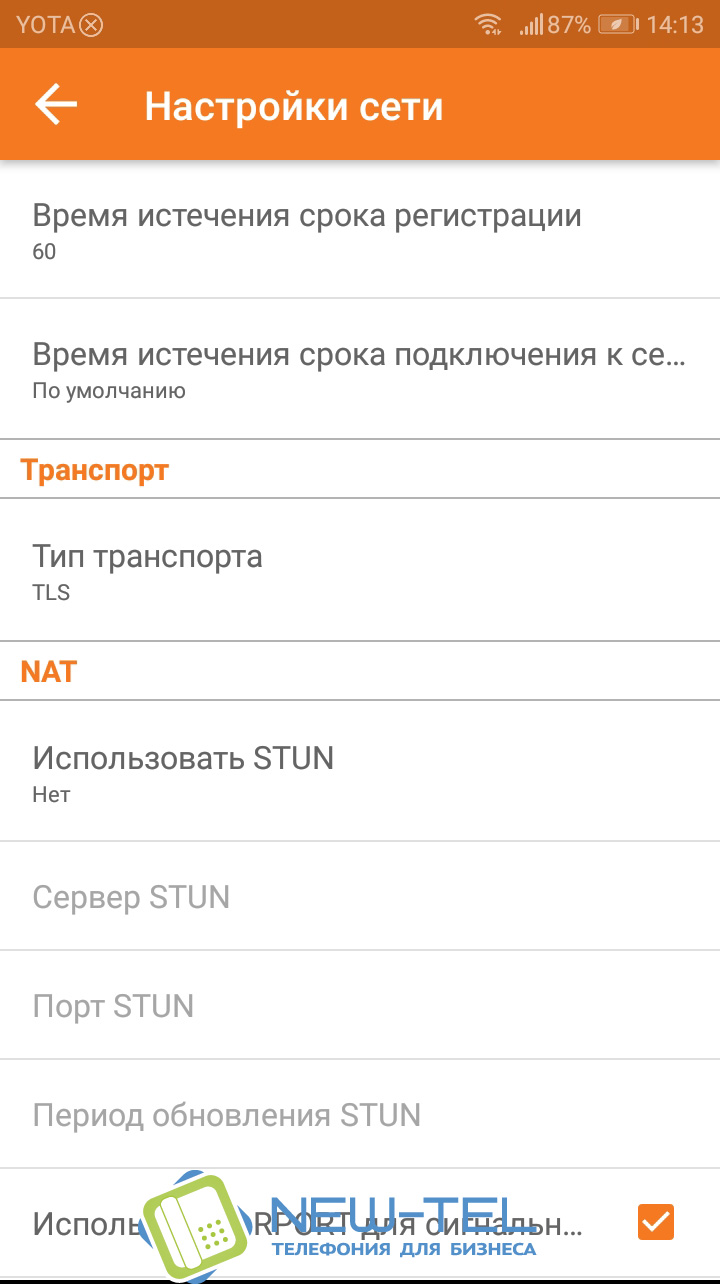Open the Использовать STUN option
Screen dimensions: 720x1284
360,773
